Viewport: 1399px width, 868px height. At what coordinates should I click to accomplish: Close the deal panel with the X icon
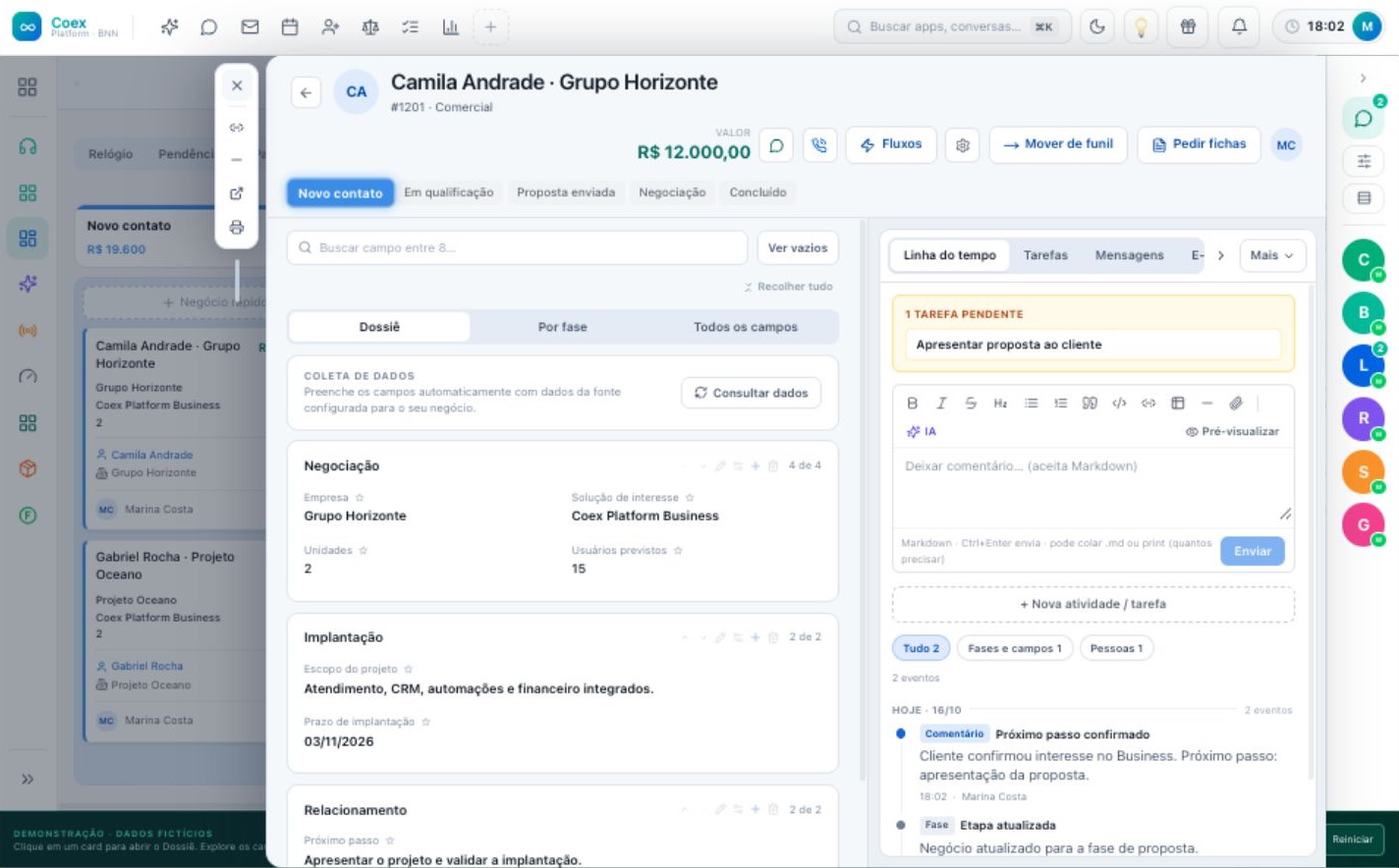tap(237, 85)
